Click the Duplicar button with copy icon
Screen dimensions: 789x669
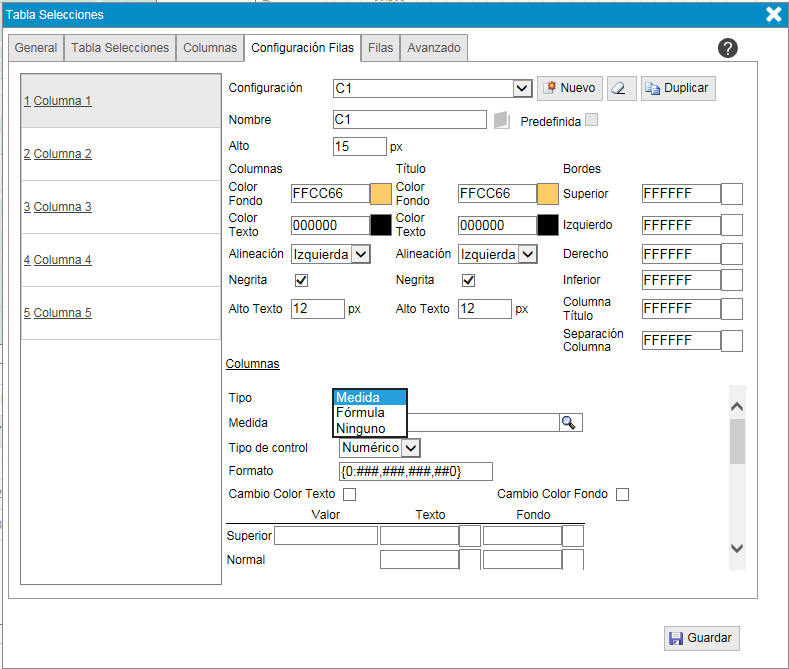(x=677, y=88)
